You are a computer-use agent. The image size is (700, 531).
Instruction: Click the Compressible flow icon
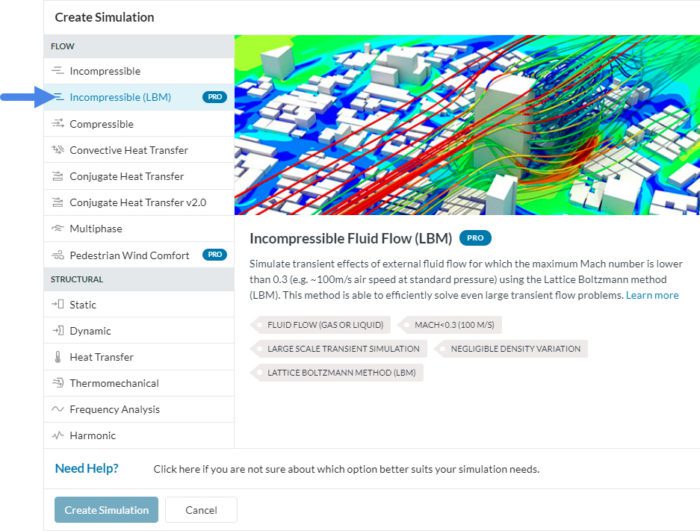point(57,124)
